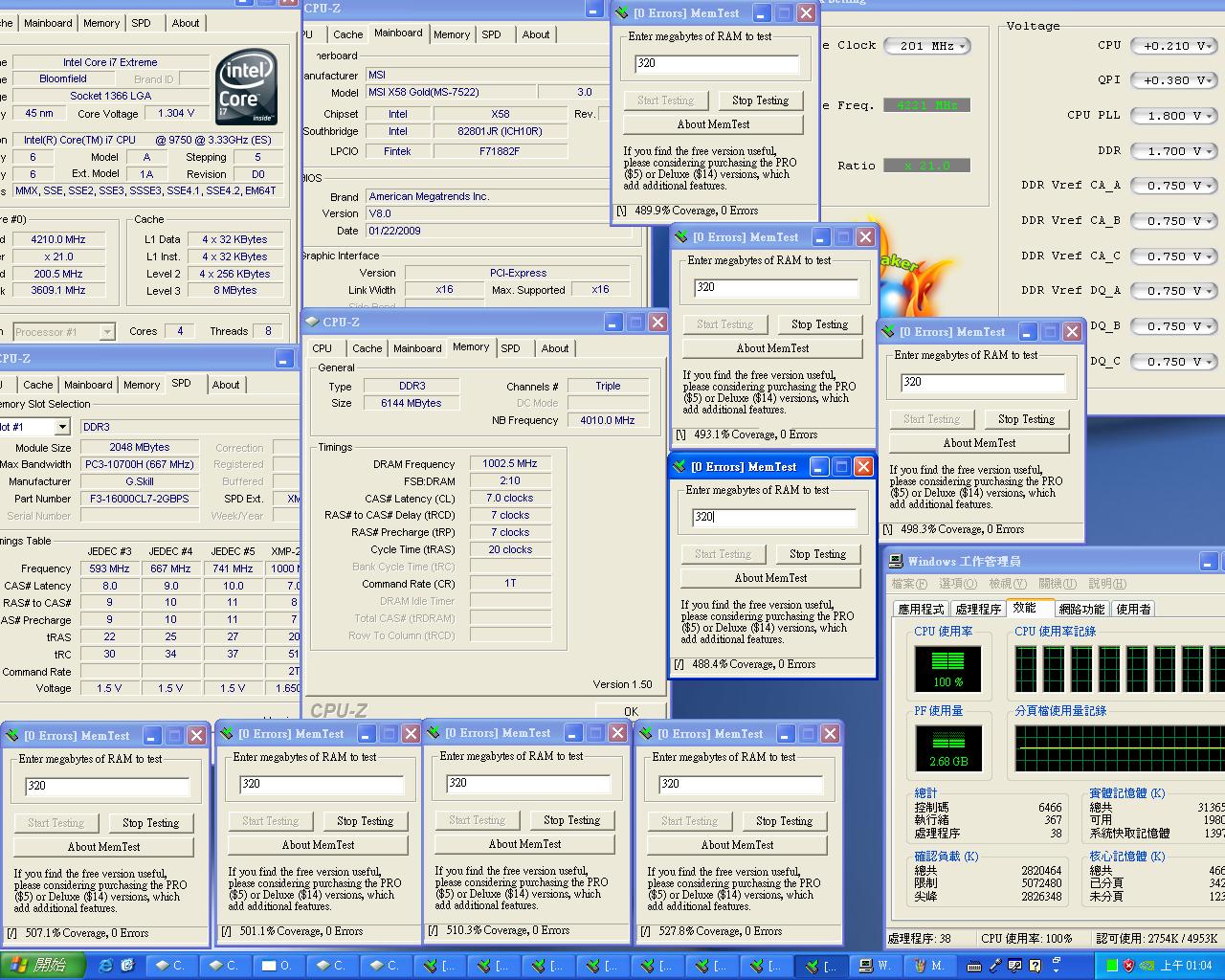
Task: Launch Internet Explorer from the quick launch
Action: (x=105, y=966)
